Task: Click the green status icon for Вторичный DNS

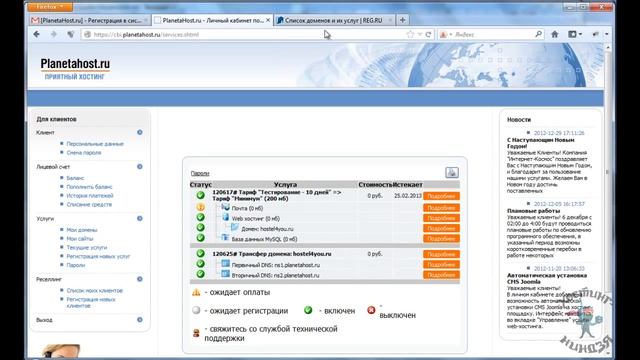Action: (x=200, y=274)
